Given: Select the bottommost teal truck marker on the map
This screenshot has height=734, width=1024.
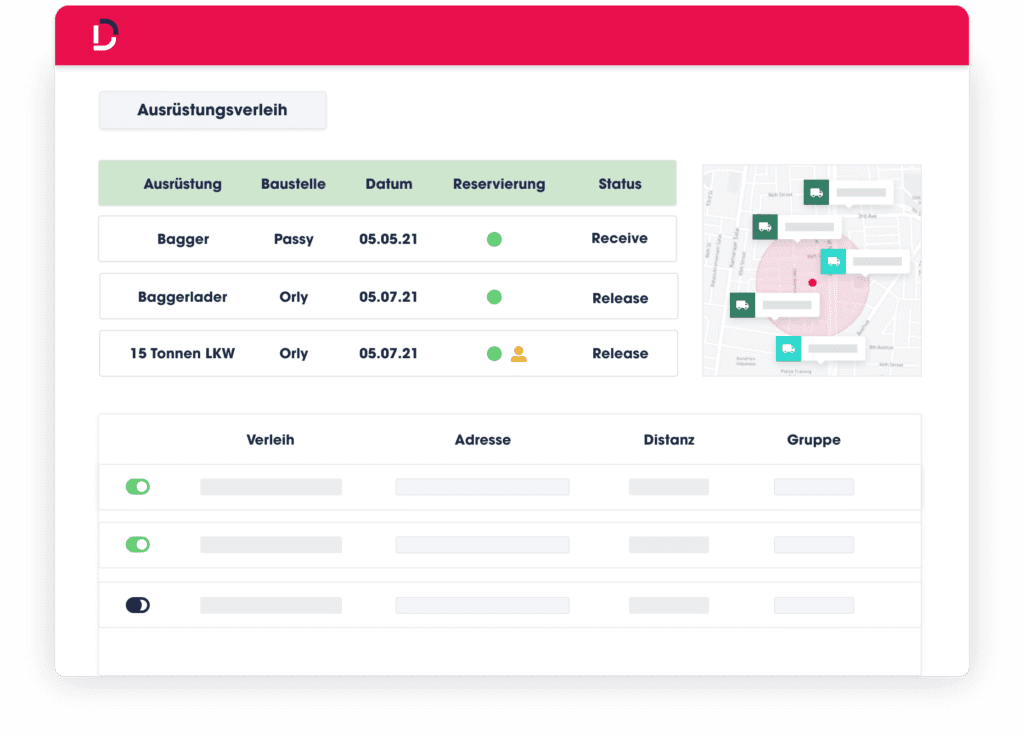Looking at the screenshot, I should point(788,349).
